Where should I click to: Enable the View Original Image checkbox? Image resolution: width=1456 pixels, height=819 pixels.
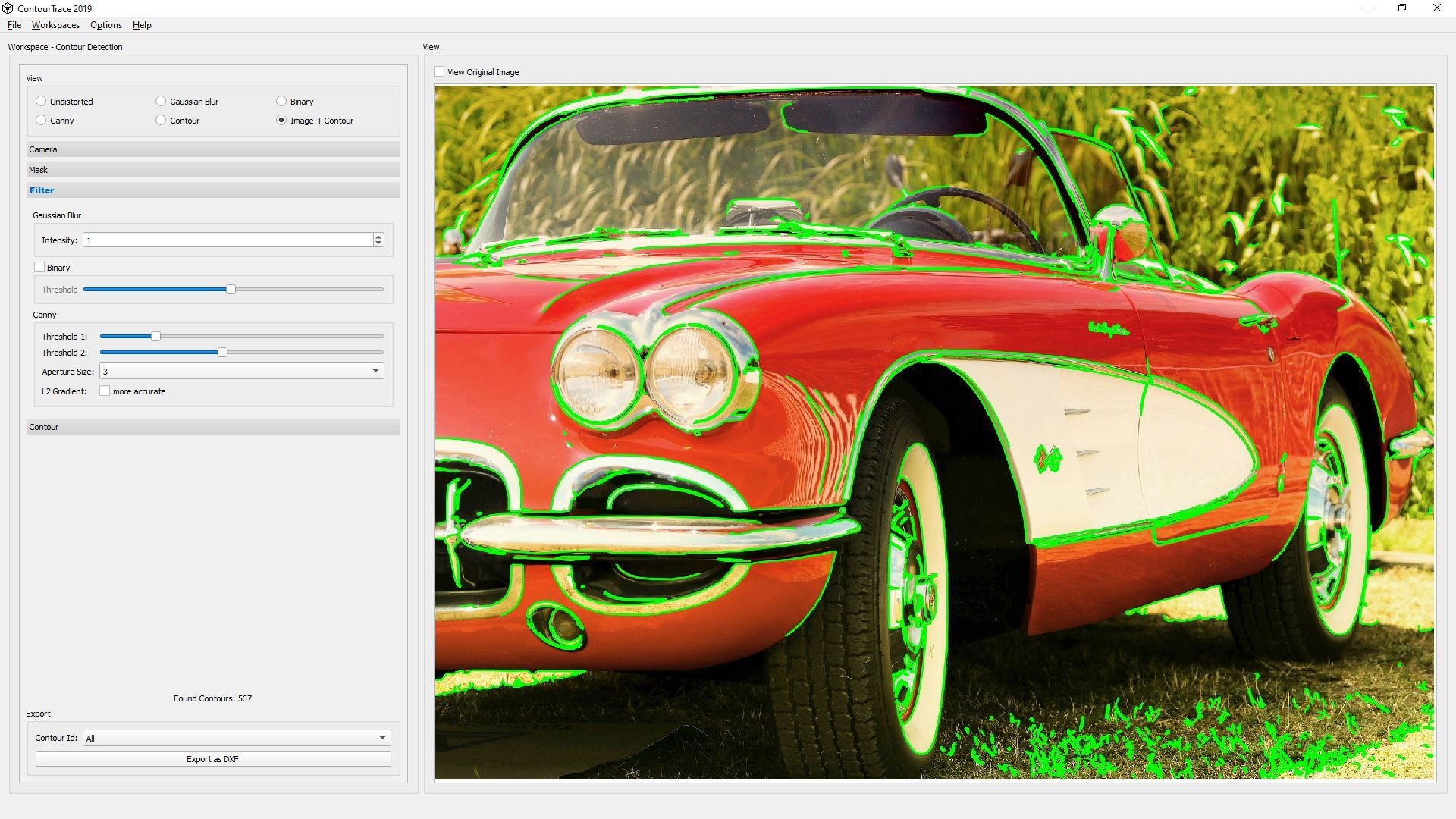click(x=440, y=71)
